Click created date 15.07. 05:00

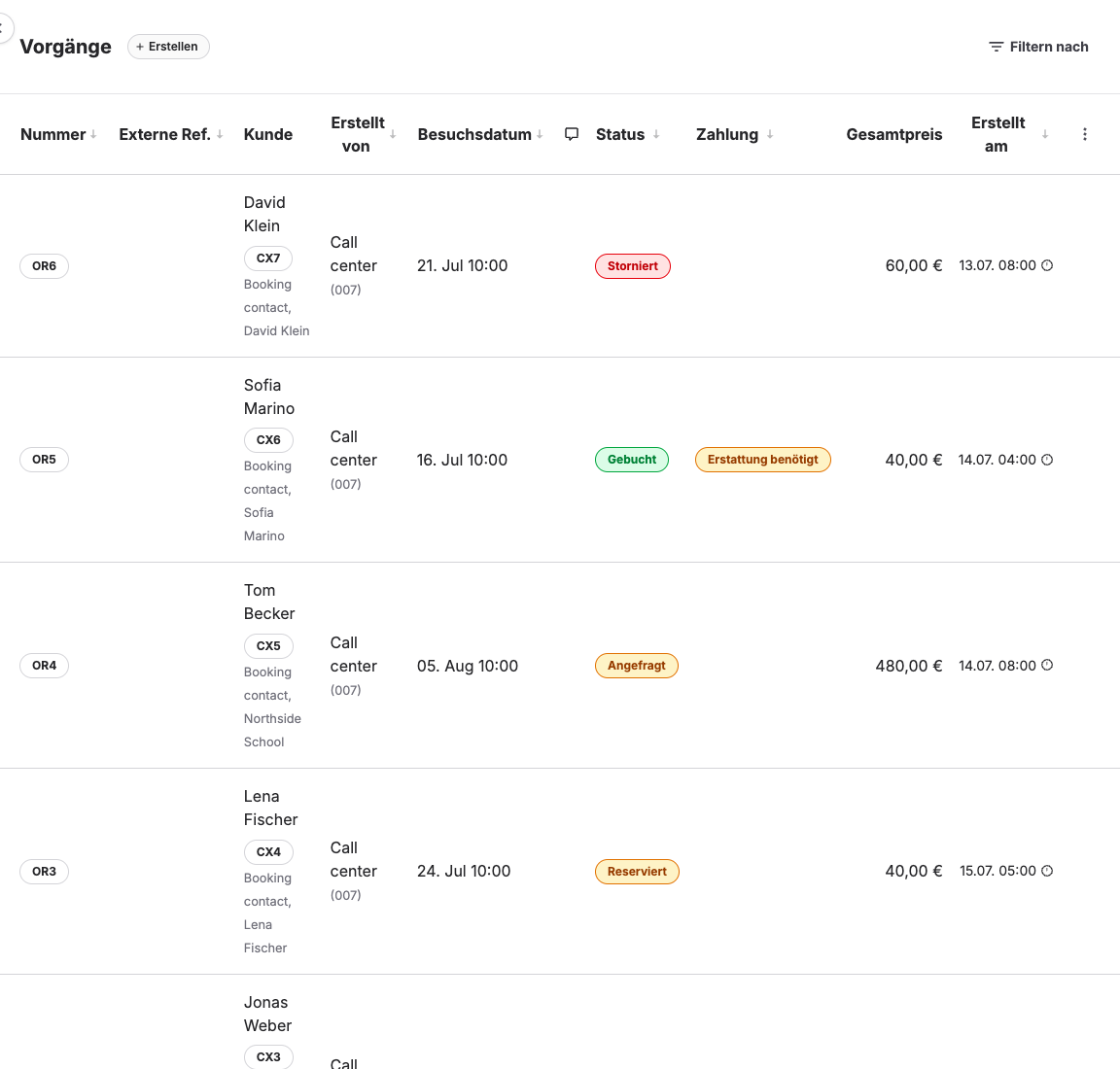[x=997, y=871]
